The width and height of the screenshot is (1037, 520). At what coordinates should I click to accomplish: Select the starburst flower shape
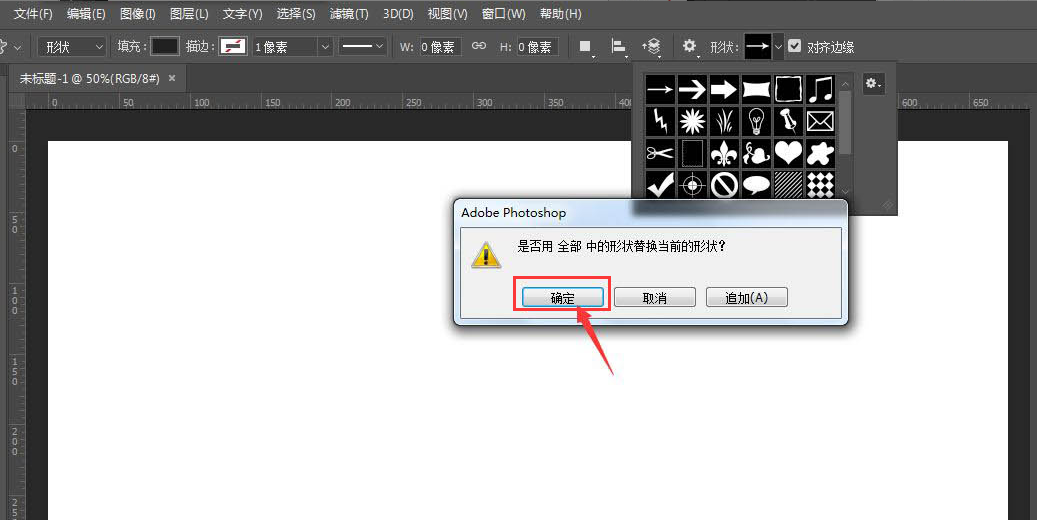[x=692, y=121]
